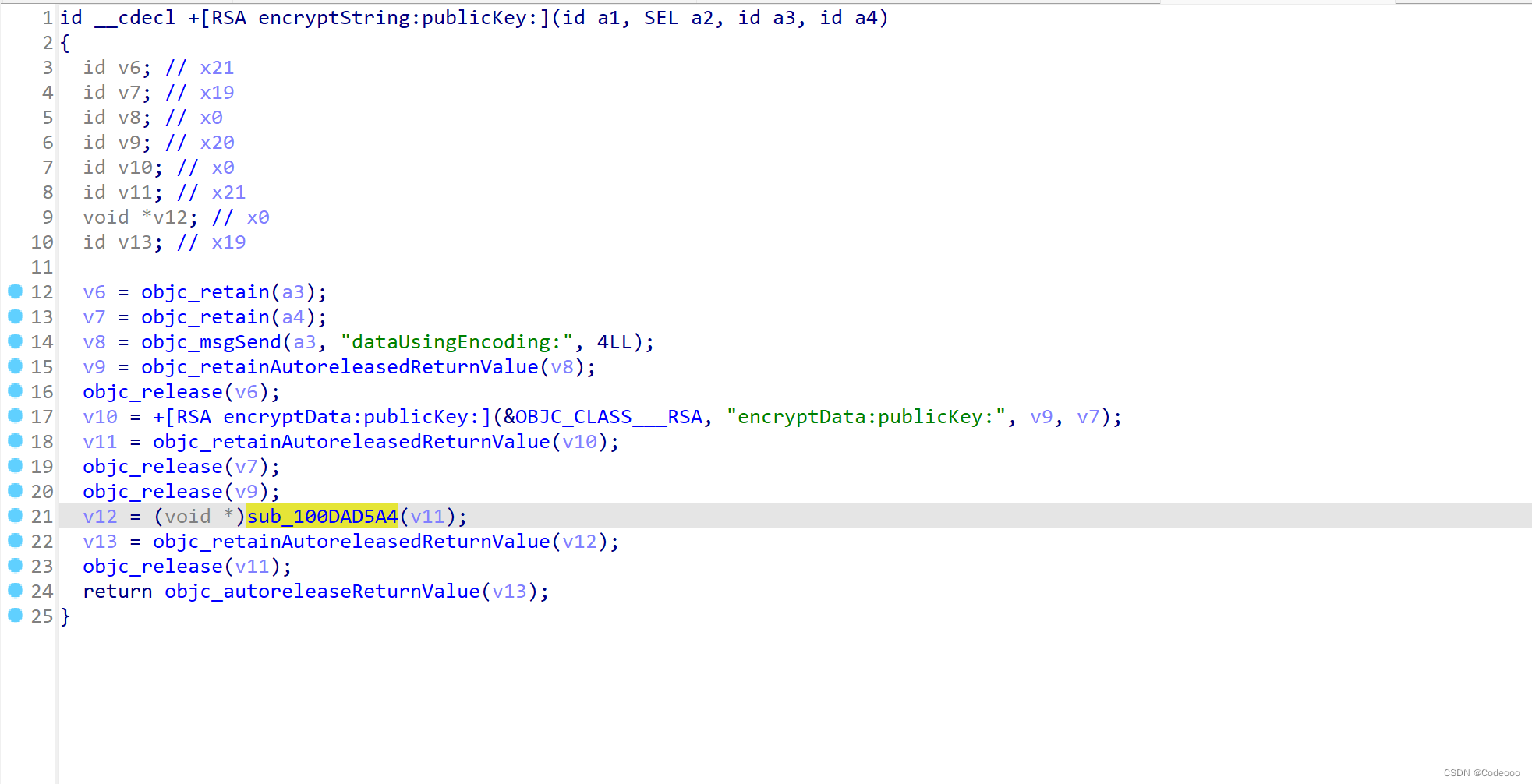Click declaration 'void *v12; // x0'
Screen dimensions: 1532x784
[176, 217]
